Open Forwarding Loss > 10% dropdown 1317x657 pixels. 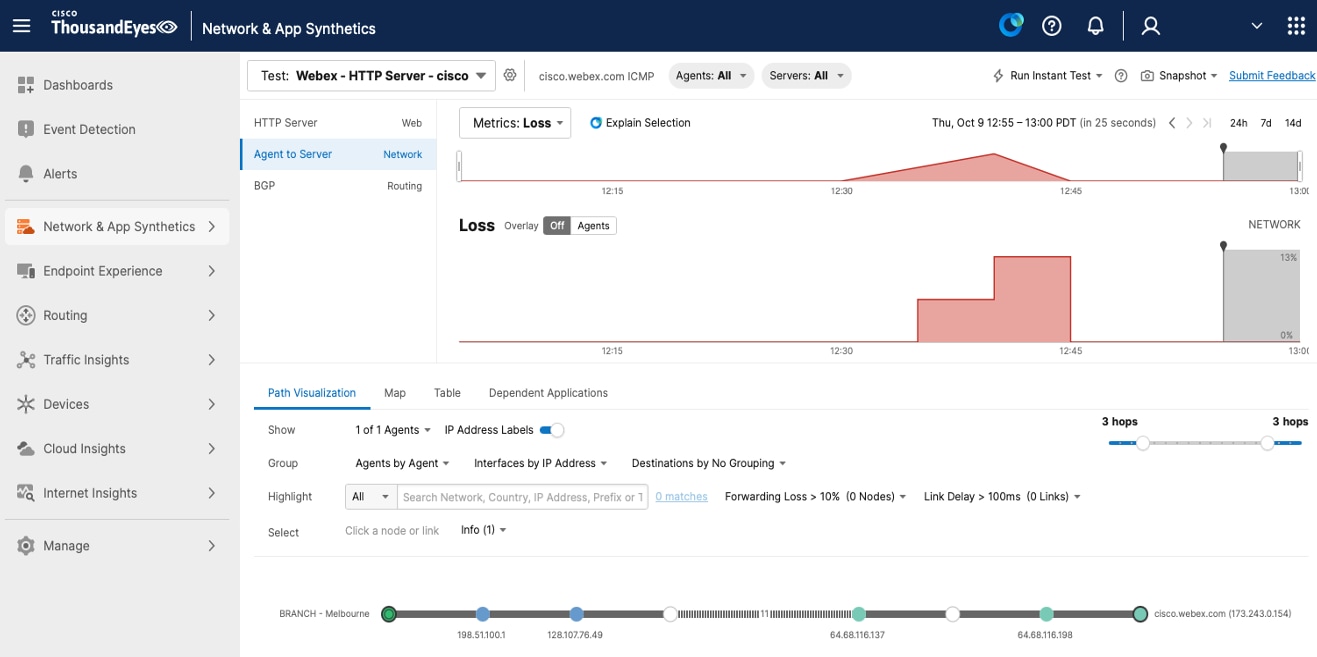pos(815,496)
